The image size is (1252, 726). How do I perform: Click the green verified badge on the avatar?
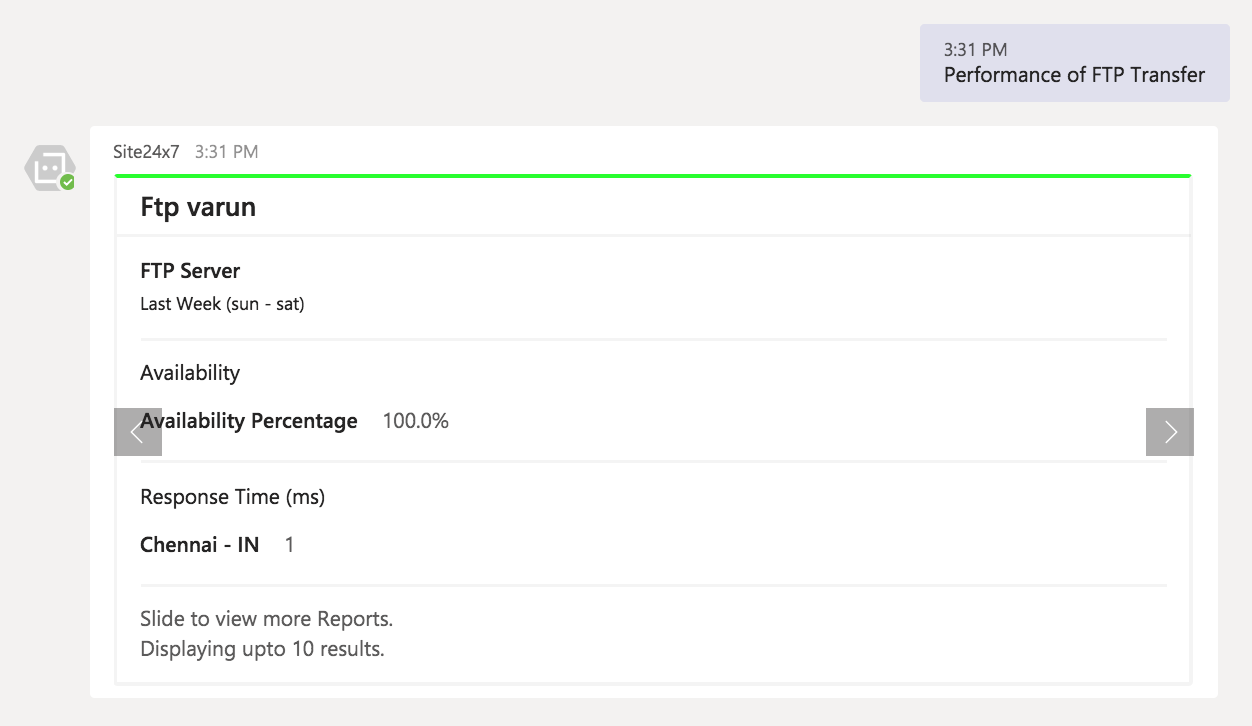click(x=67, y=182)
